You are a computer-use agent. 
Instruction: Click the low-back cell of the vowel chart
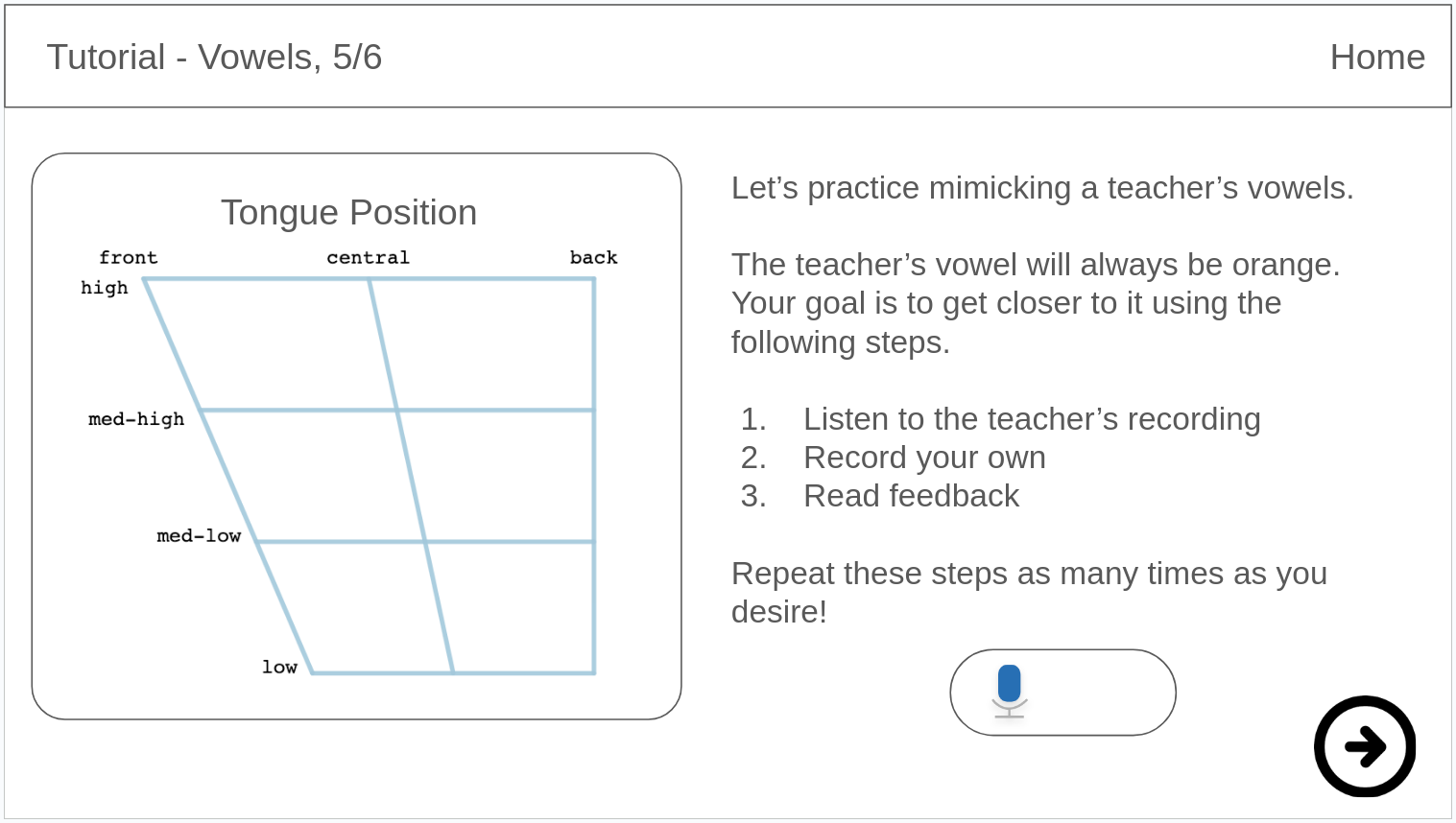(x=518, y=607)
